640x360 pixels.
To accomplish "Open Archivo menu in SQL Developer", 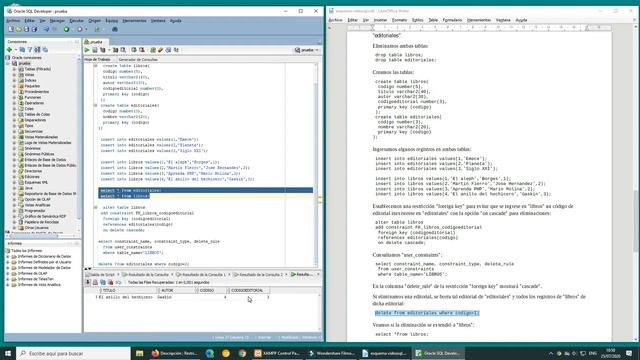I will [13, 20].
